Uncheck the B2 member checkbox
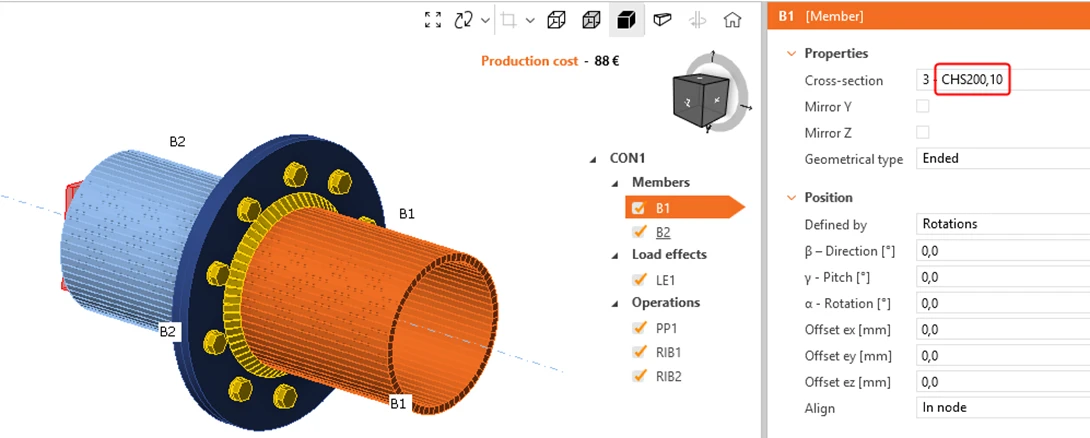Image resolution: width=1090 pixels, height=438 pixels. click(x=638, y=232)
